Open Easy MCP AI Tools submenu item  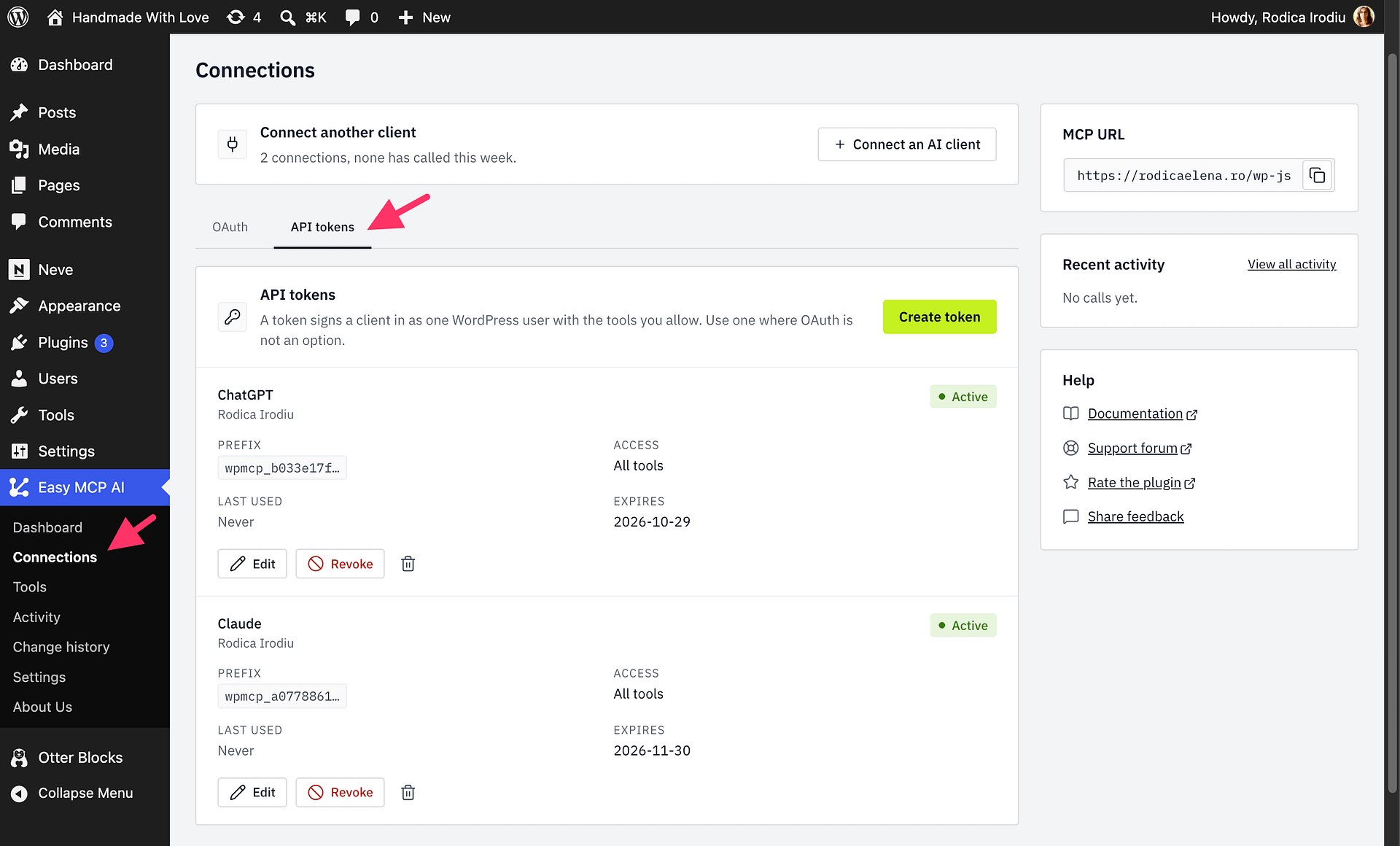30,587
